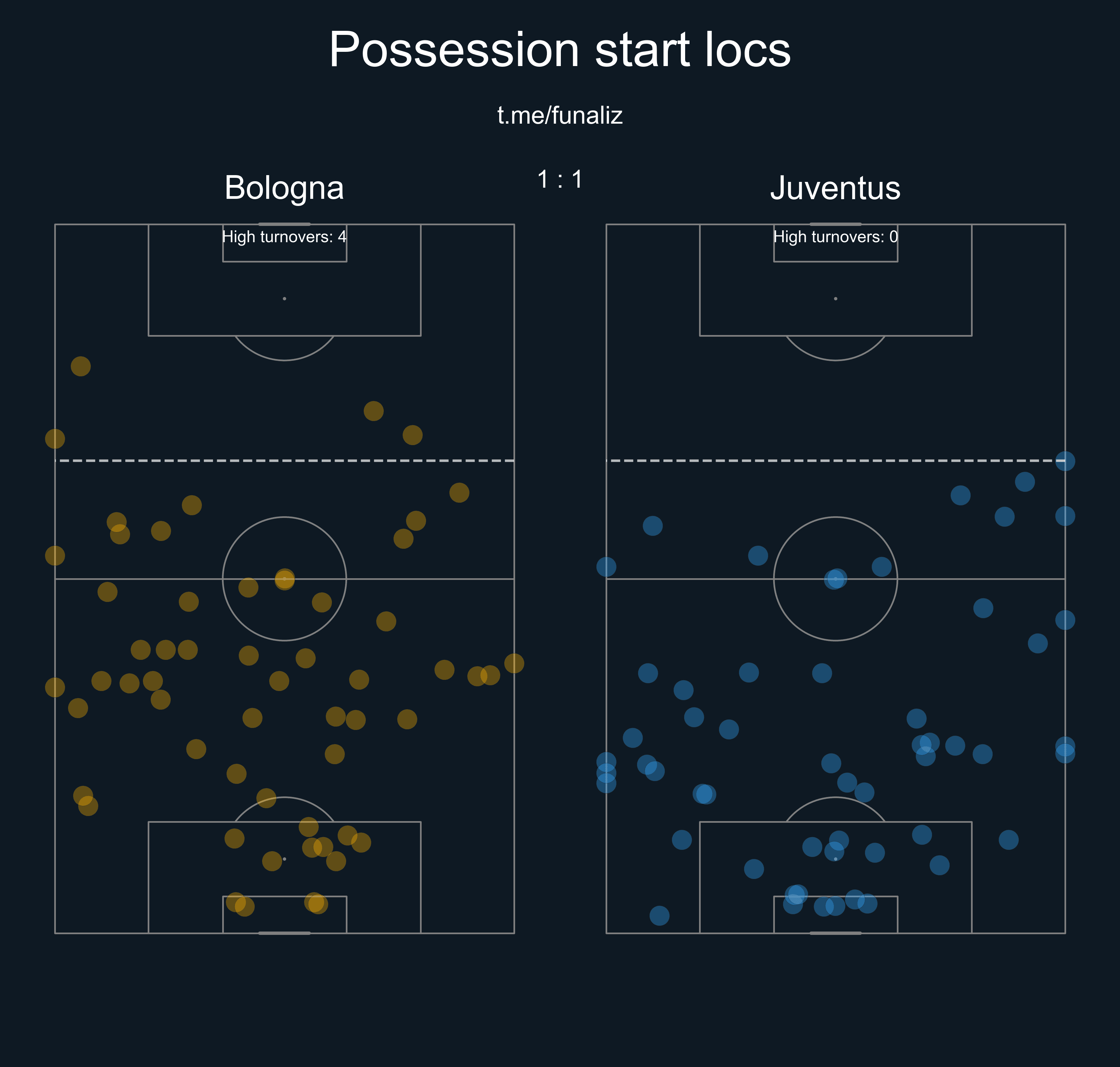Click the bright gold dot at Bologna's center spot

point(285,579)
